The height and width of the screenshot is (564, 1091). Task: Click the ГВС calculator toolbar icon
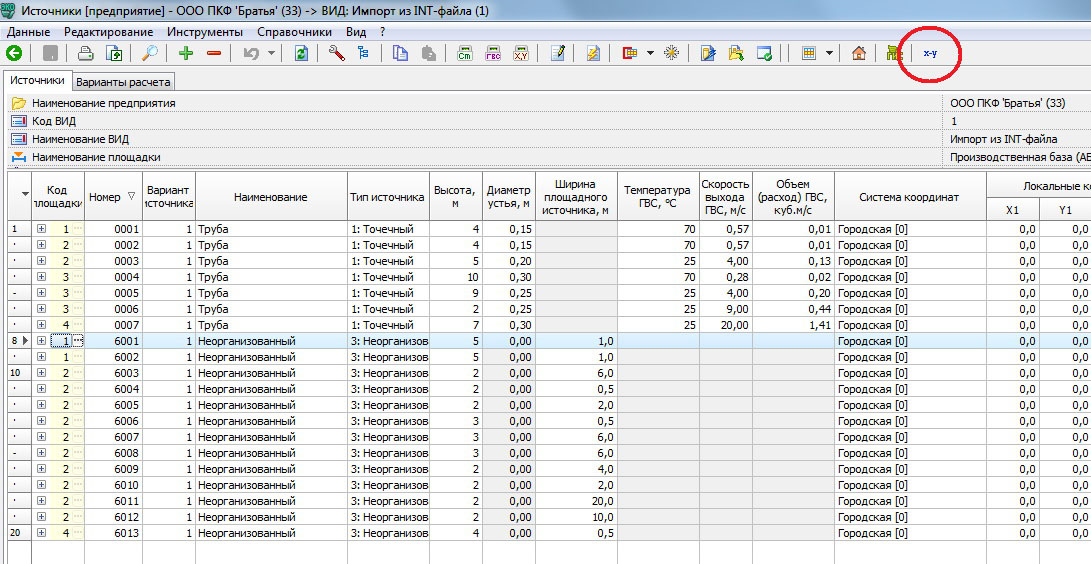pyautogui.click(x=493, y=54)
